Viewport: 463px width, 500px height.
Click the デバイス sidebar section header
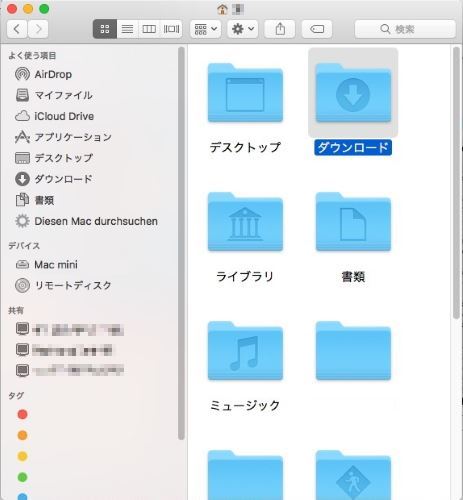[x=24, y=246]
